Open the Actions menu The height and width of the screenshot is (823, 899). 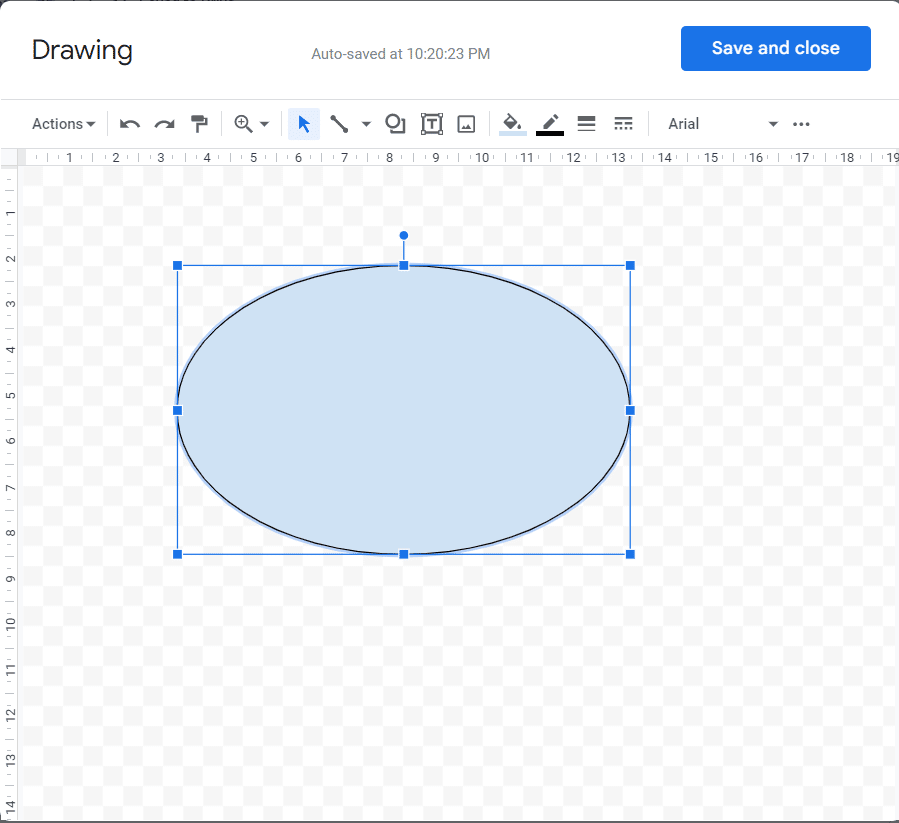[63, 124]
